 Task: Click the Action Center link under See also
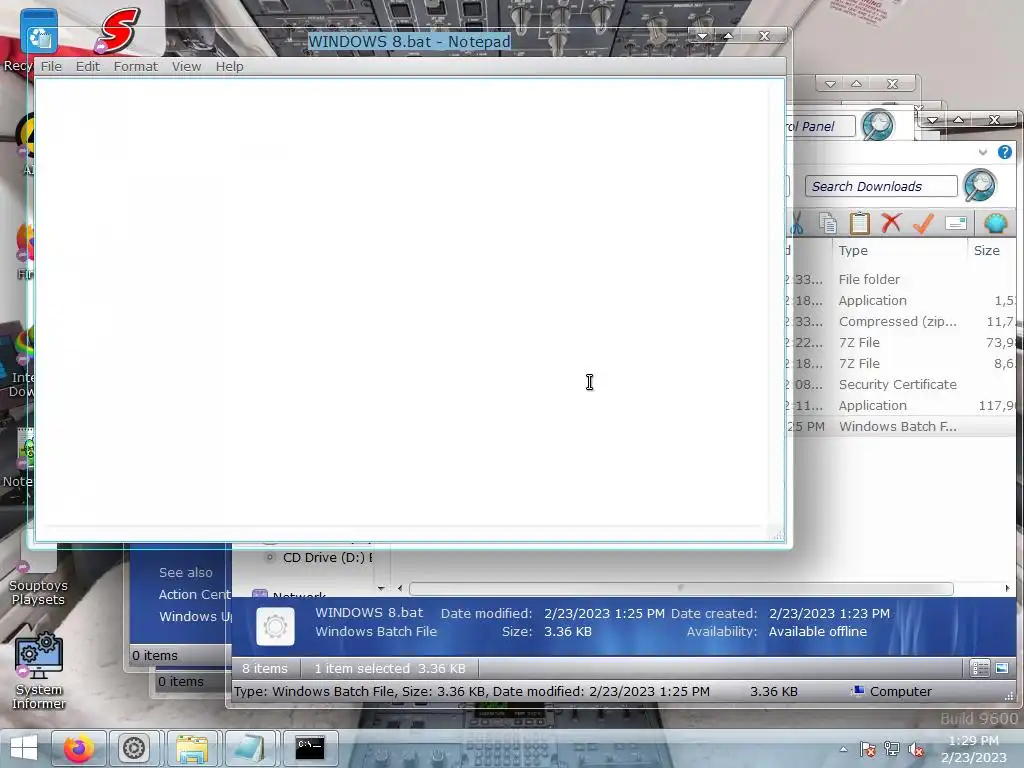click(x=195, y=594)
